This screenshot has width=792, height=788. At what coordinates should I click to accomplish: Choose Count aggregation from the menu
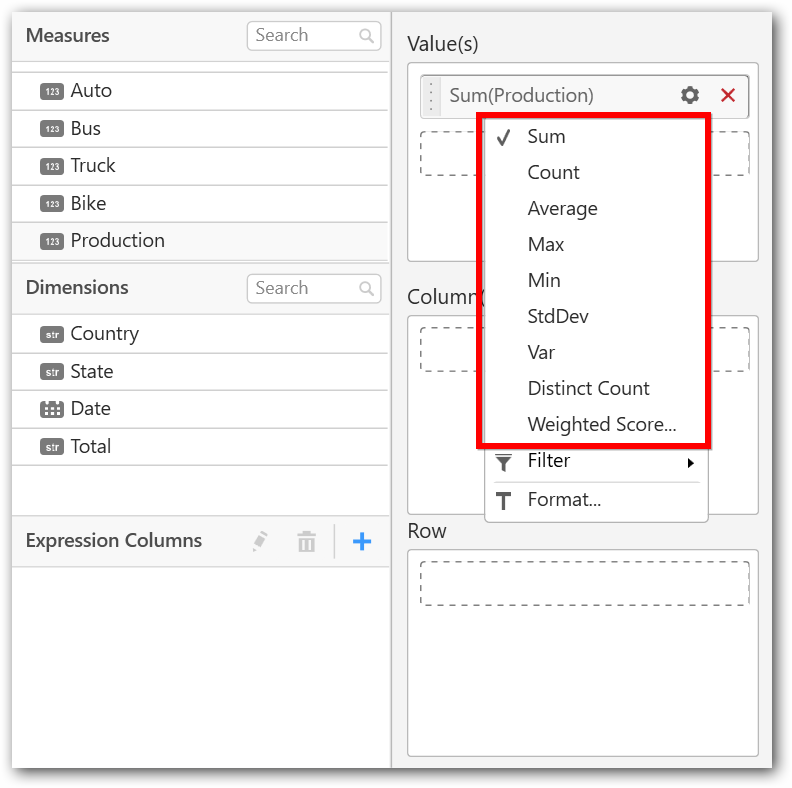(x=553, y=173)
